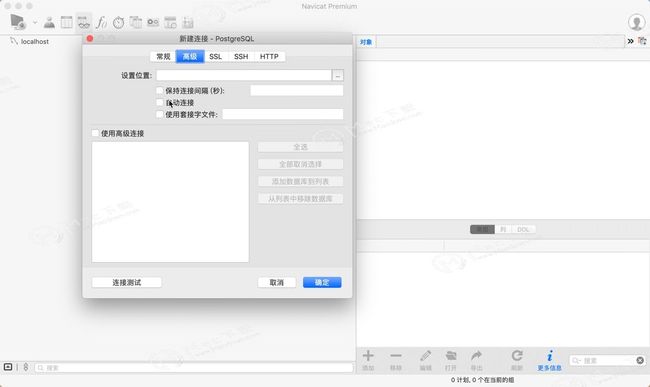Expand the Connection dropdown arrow
650x387 pixels.
35,22
